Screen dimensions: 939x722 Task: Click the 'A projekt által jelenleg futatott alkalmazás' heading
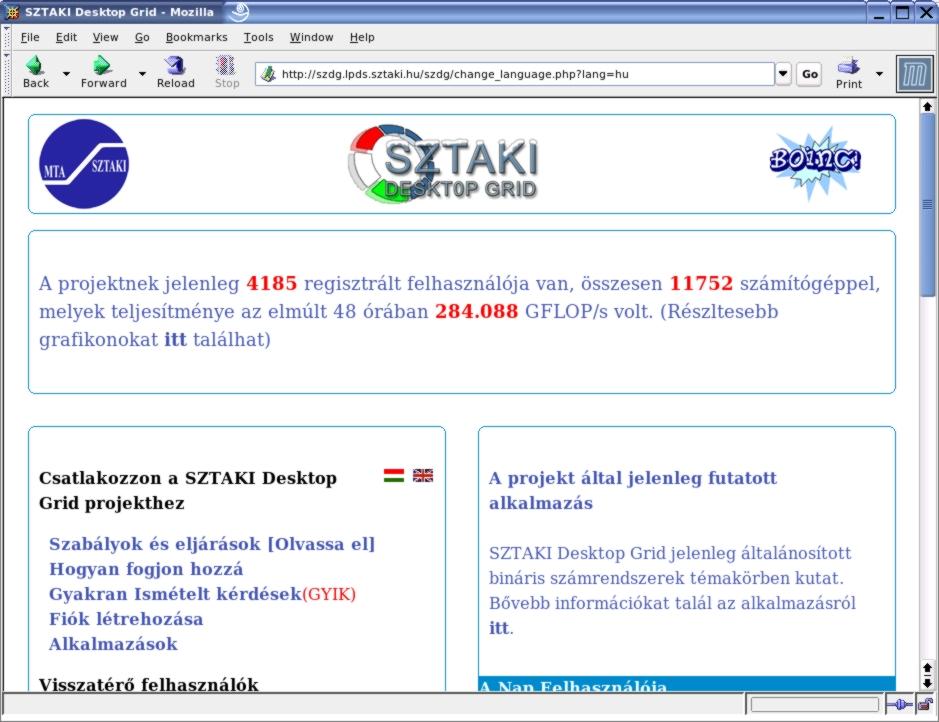632,490
